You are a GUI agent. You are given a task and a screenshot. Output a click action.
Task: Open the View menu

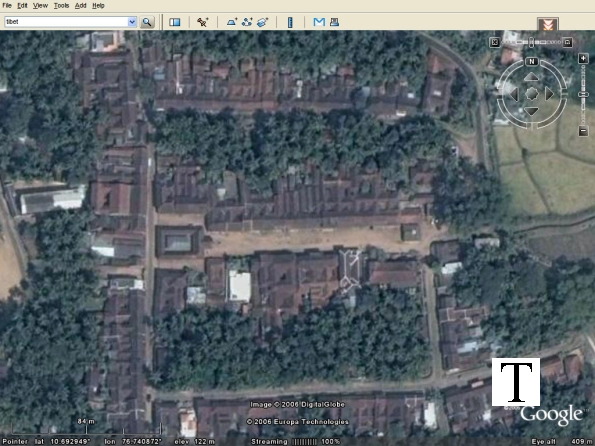pos(40,6)
